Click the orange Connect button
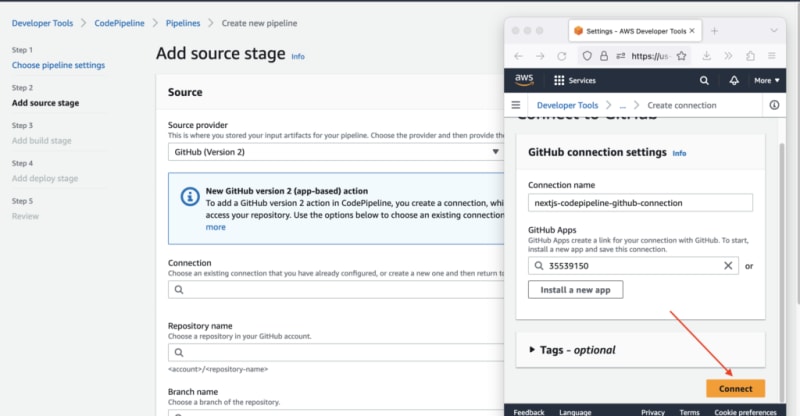Image resolution: width=800 pixels, height=416 pixels. tap(735, 388)
